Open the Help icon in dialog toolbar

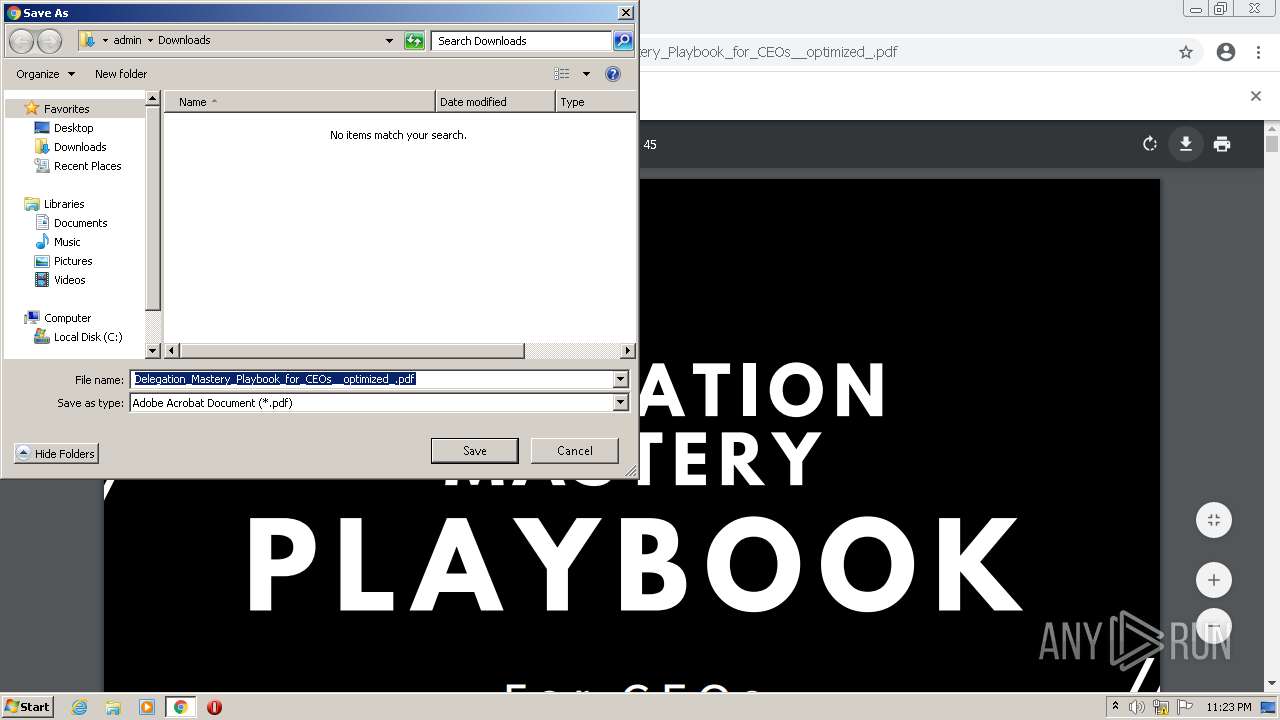(x=613, y=74)
